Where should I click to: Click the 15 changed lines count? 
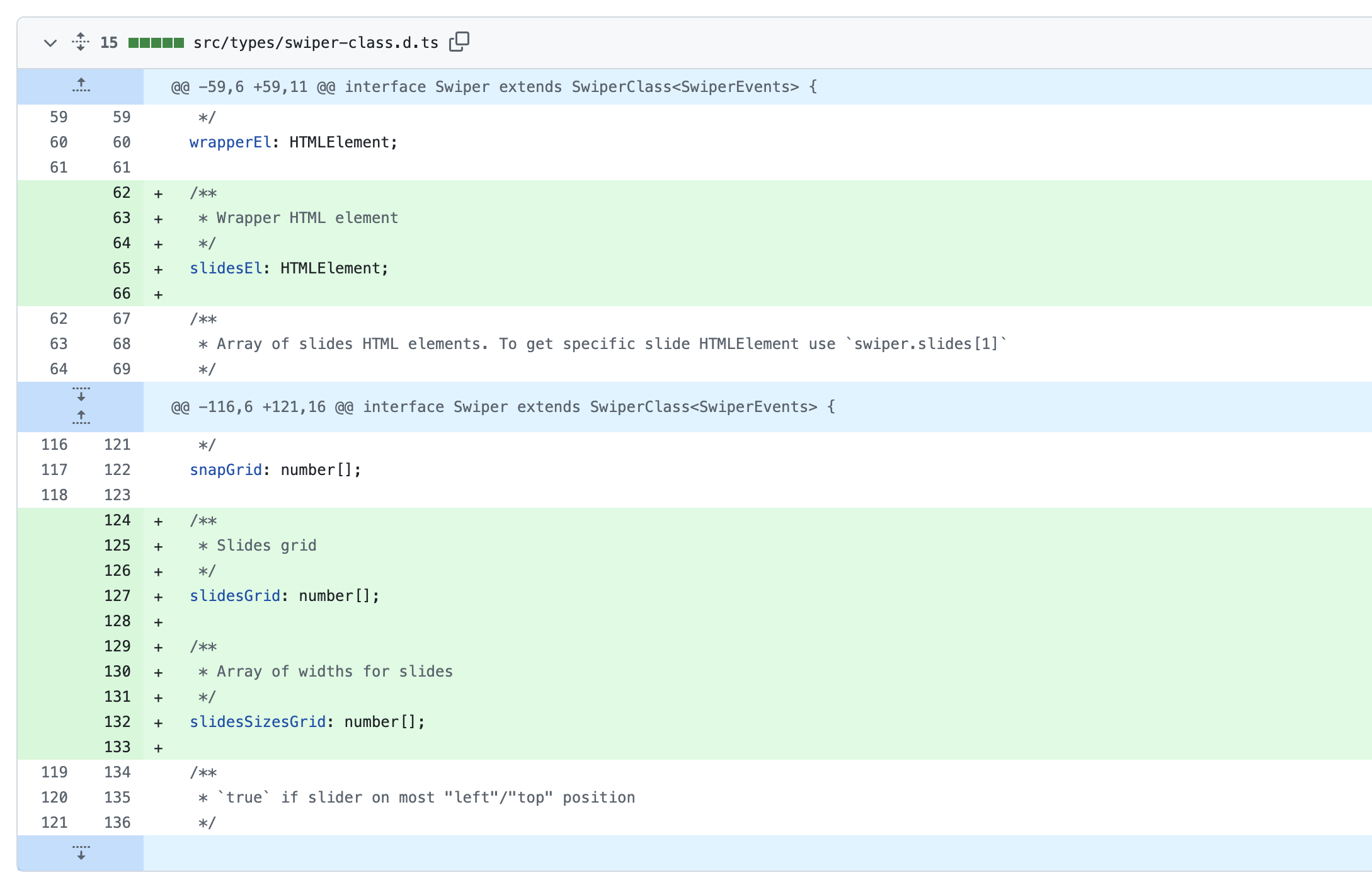(109, 43)
